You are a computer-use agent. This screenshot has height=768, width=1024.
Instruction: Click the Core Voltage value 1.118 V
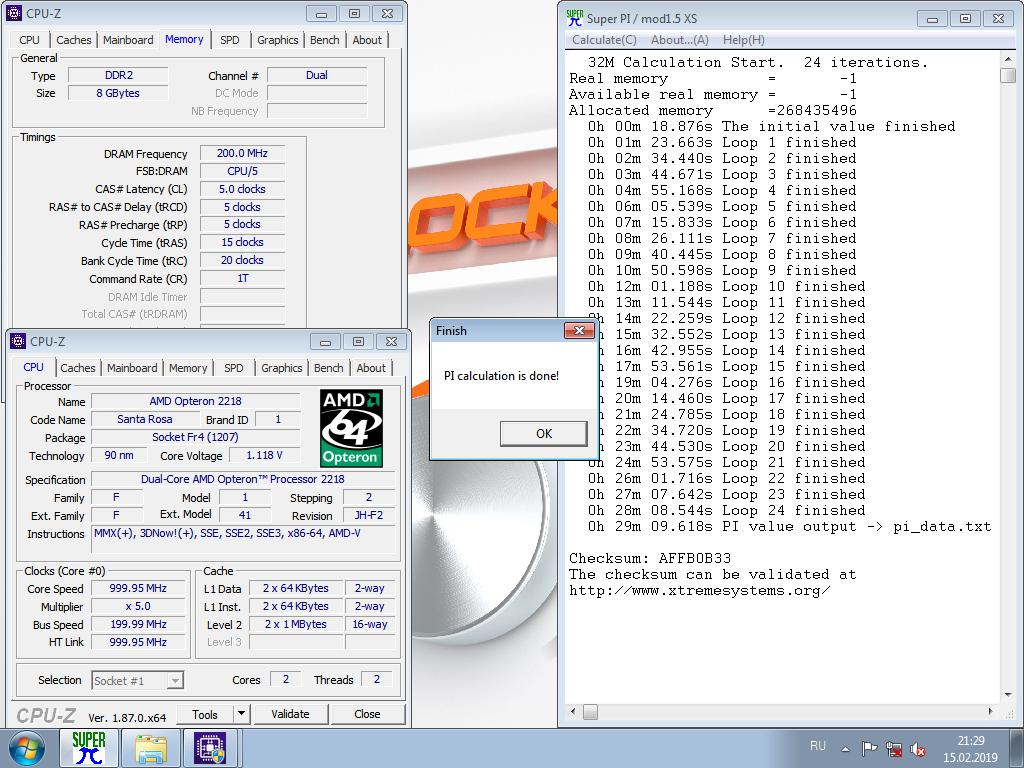click(x=264, y=455)
